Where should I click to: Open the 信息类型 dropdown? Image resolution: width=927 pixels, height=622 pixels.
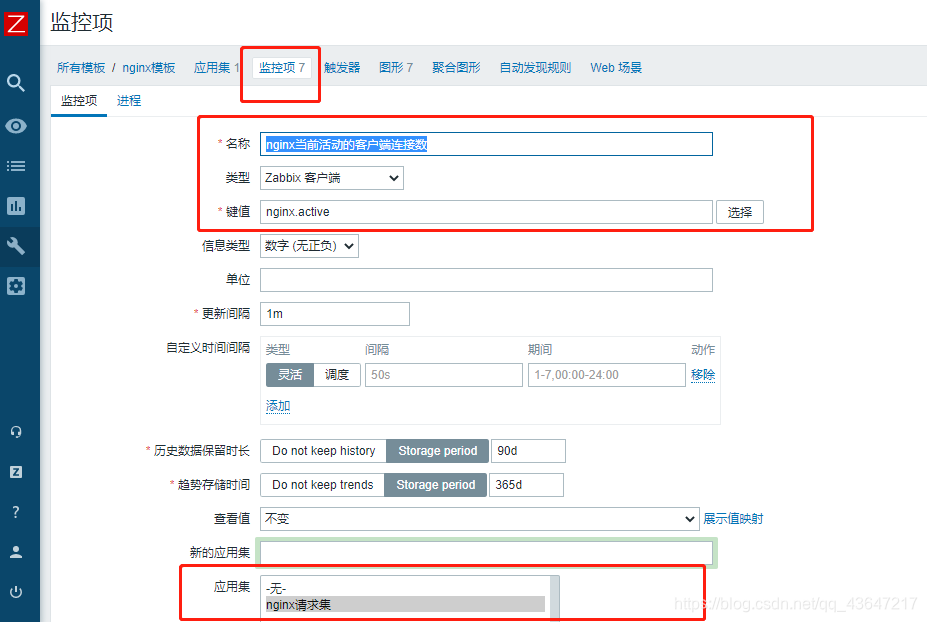tap(309, 246)
